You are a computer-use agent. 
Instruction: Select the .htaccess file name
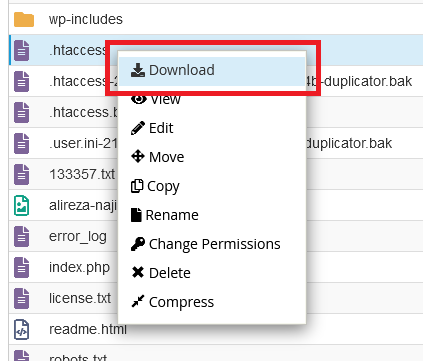click(77, 50)
